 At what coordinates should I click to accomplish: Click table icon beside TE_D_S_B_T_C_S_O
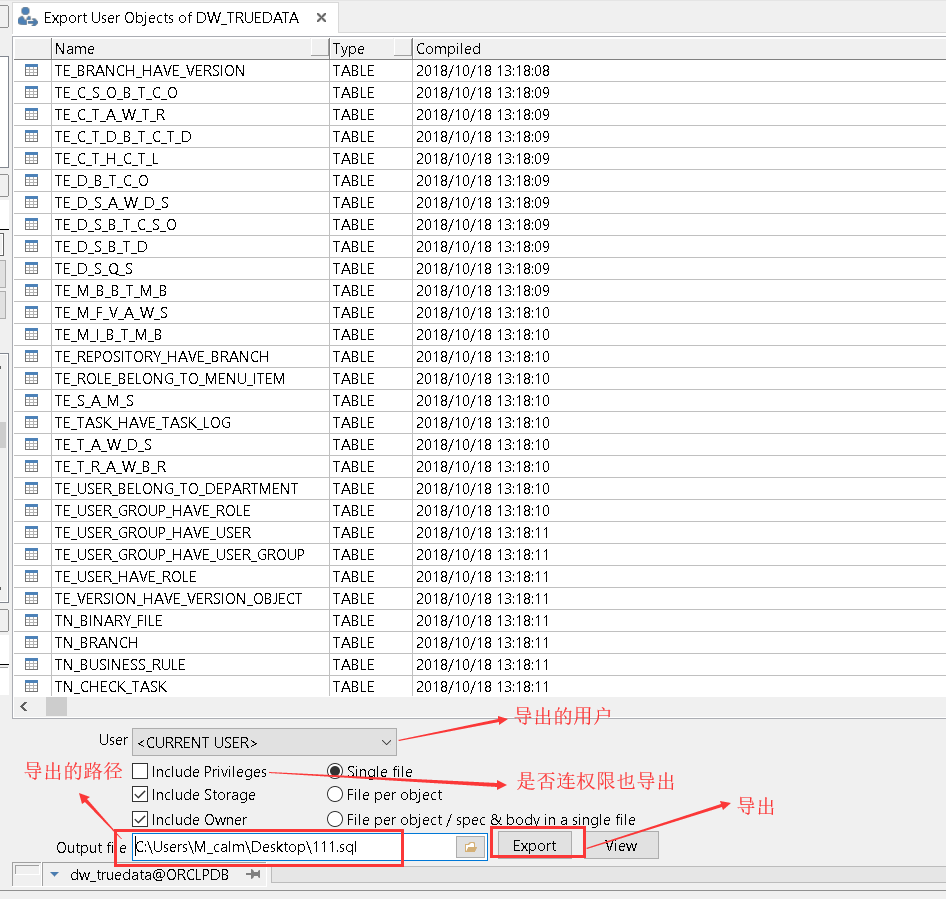[31, 224]
